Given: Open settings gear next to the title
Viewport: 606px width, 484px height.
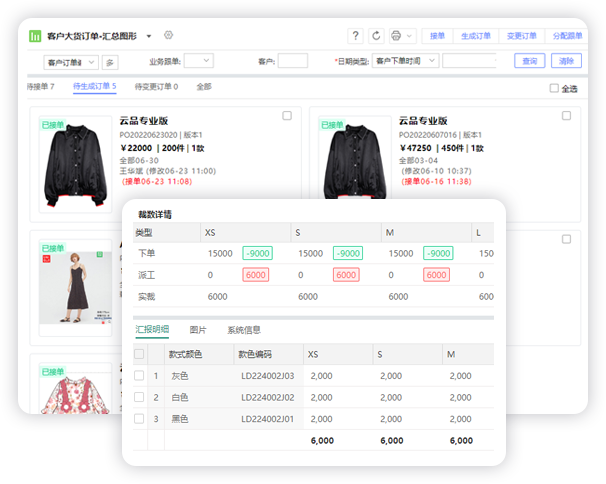Looking at the screenshot, I should pyautogui.click(x=168, y=35).
